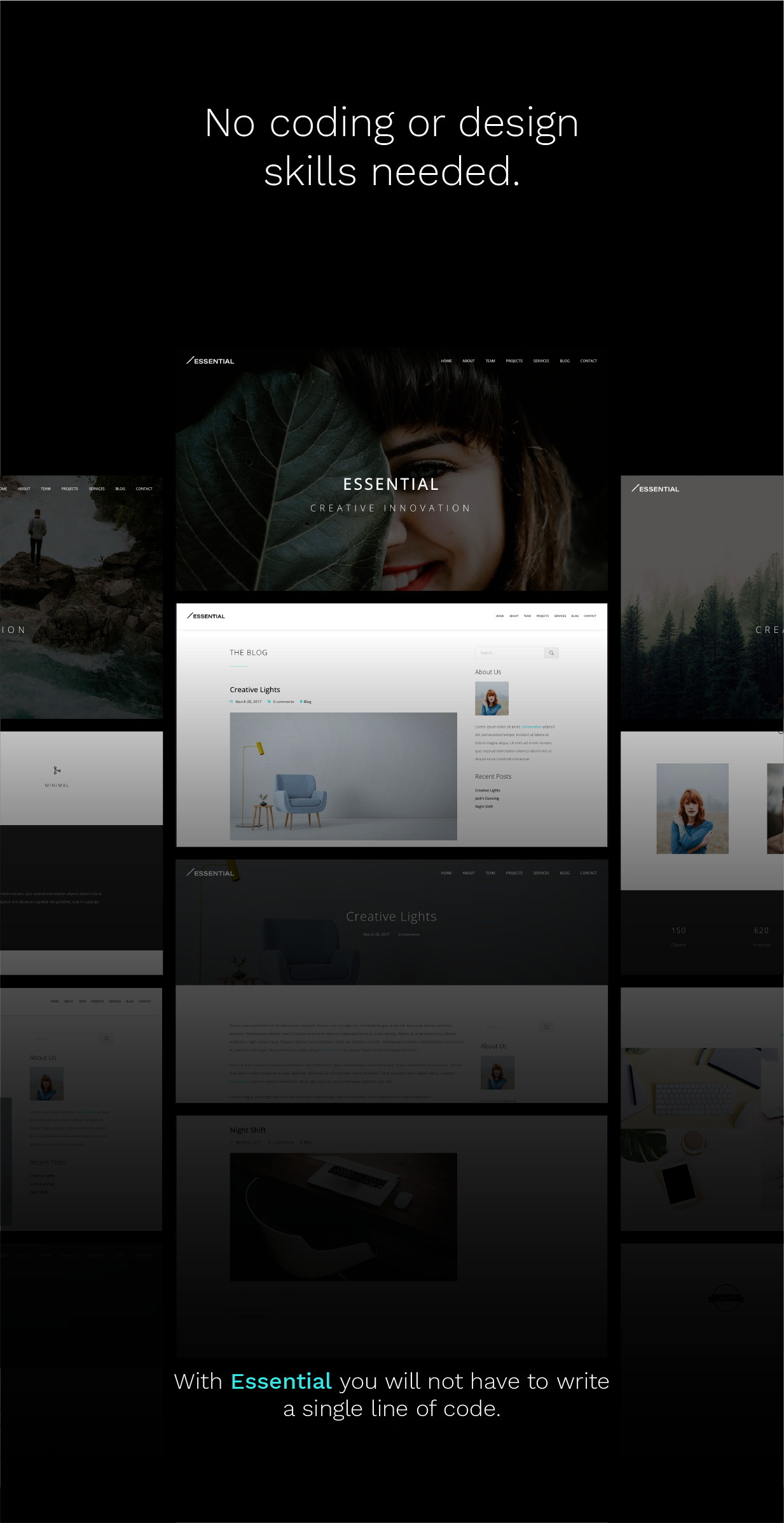Click the calendar icon beside March 28, 2017

[x=231, y=702]
